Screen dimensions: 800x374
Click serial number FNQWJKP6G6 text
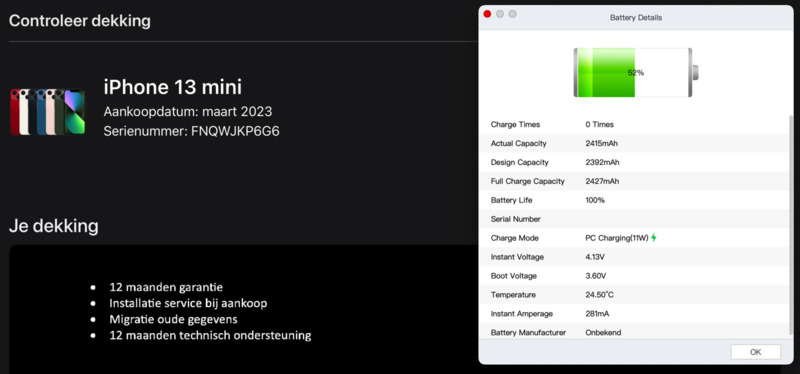(x=235, y=131)
